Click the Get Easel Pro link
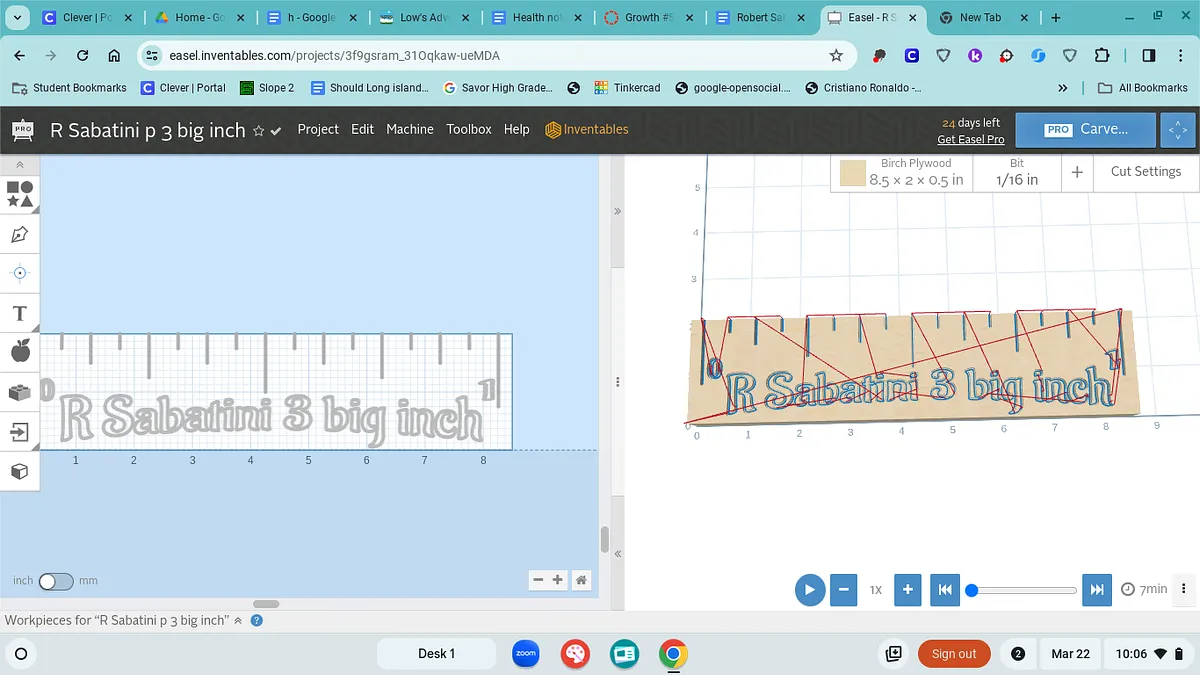The width and height of the screenshot is (1200, 675). click(x=970, y=139)
